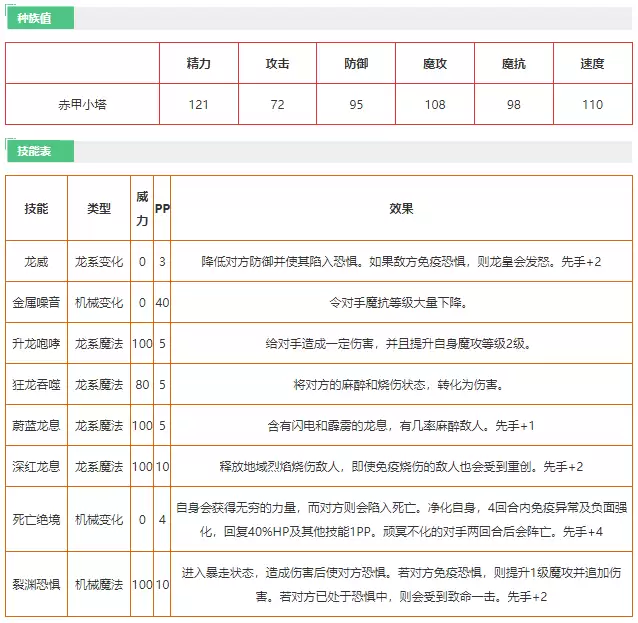Image resolution: width=638 pixels, height=623 pixels.
Task: Click the 深红龙息 skill name
Action: [x=37, y=466]
